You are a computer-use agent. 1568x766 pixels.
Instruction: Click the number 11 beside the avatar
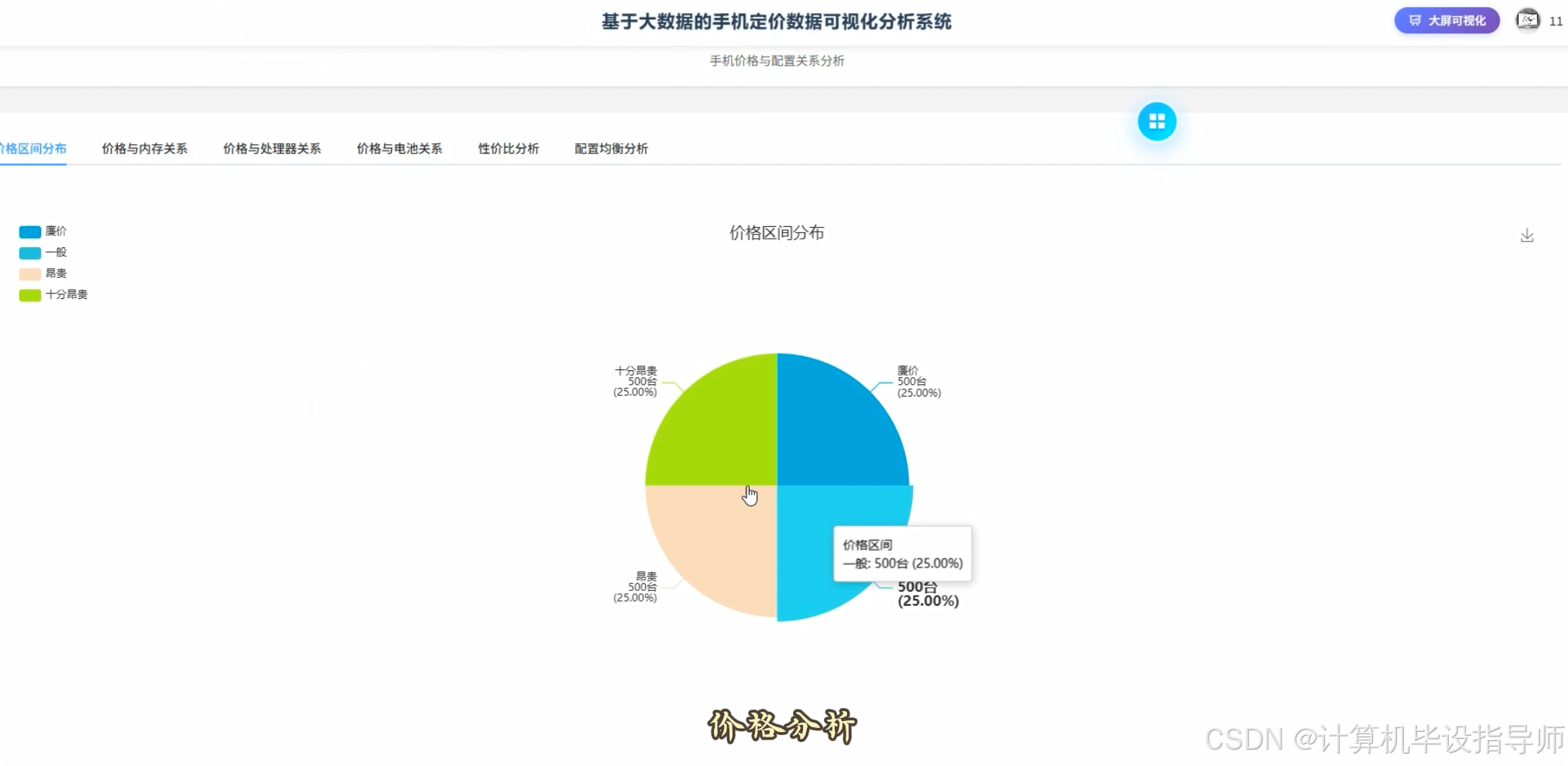click(x=1557, y=21)
